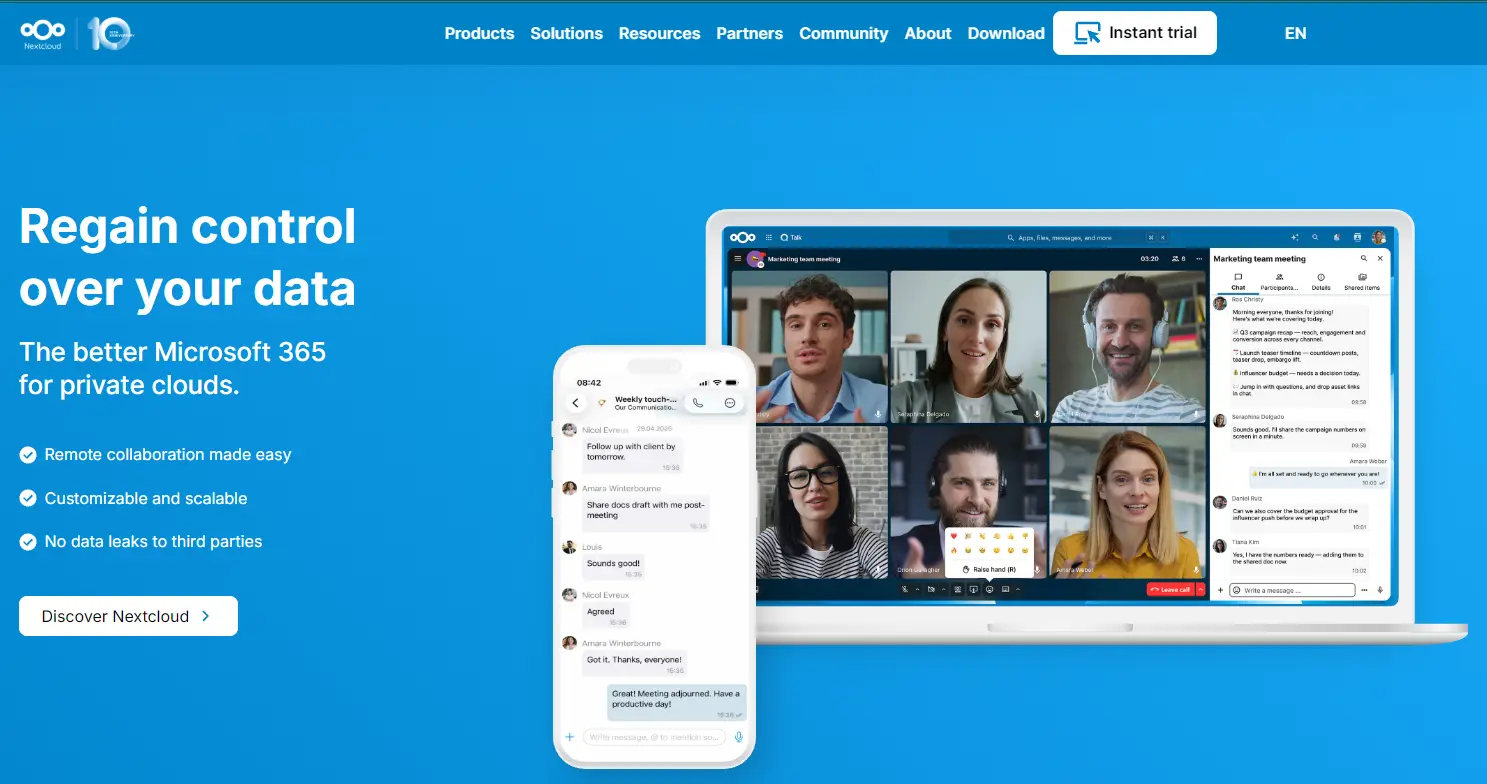Click the cursor icon in Instant trial button

tap(1087, 33)
